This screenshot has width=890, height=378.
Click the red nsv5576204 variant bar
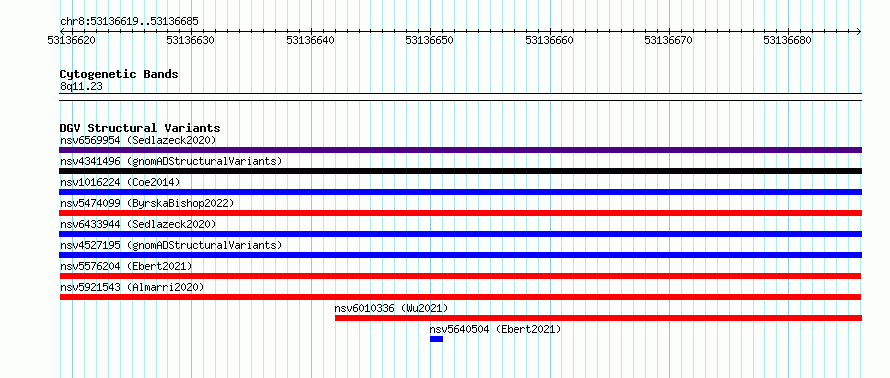click(460, 276)
